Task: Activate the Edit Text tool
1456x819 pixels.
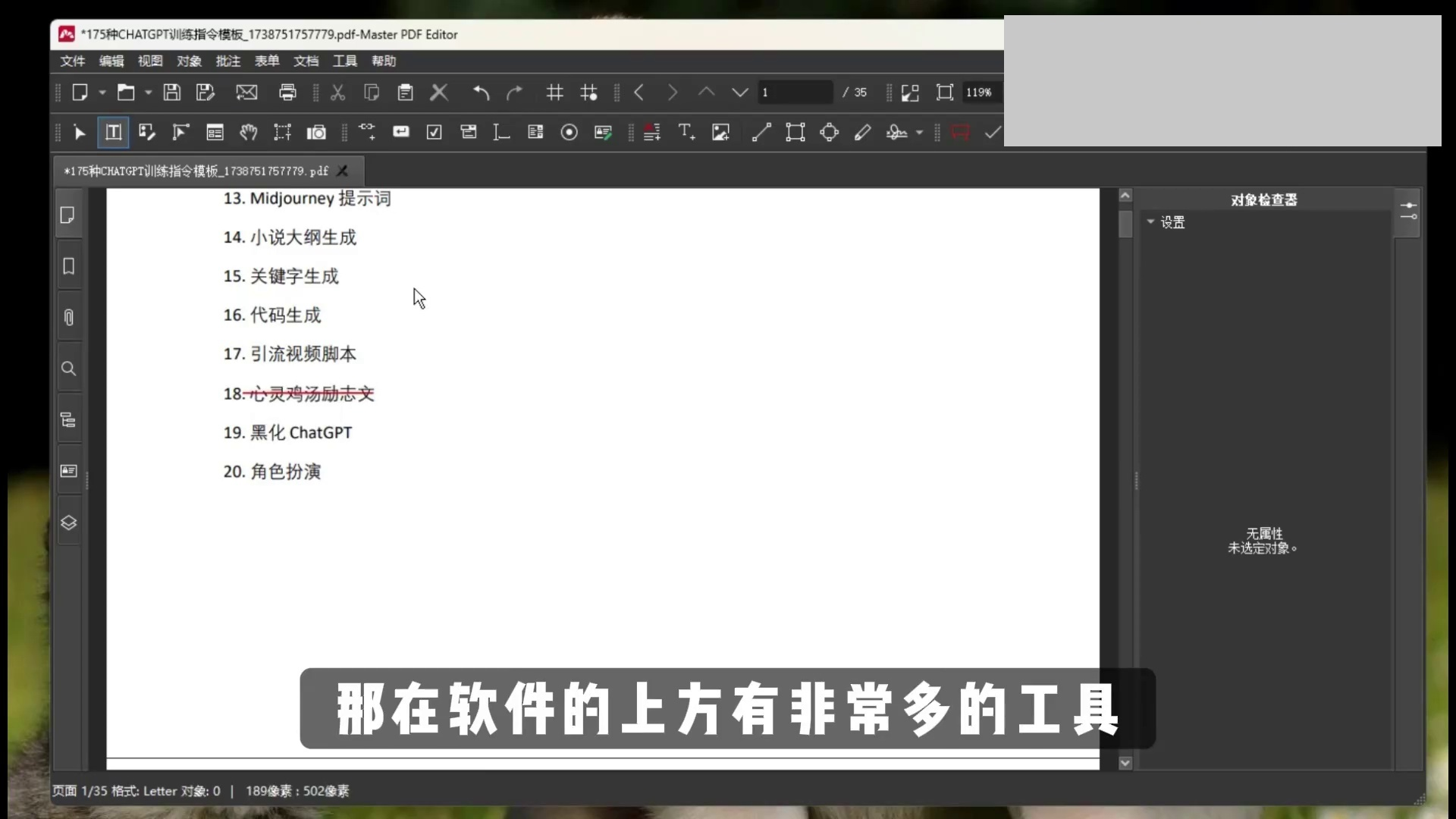Action: pos(114,132)
